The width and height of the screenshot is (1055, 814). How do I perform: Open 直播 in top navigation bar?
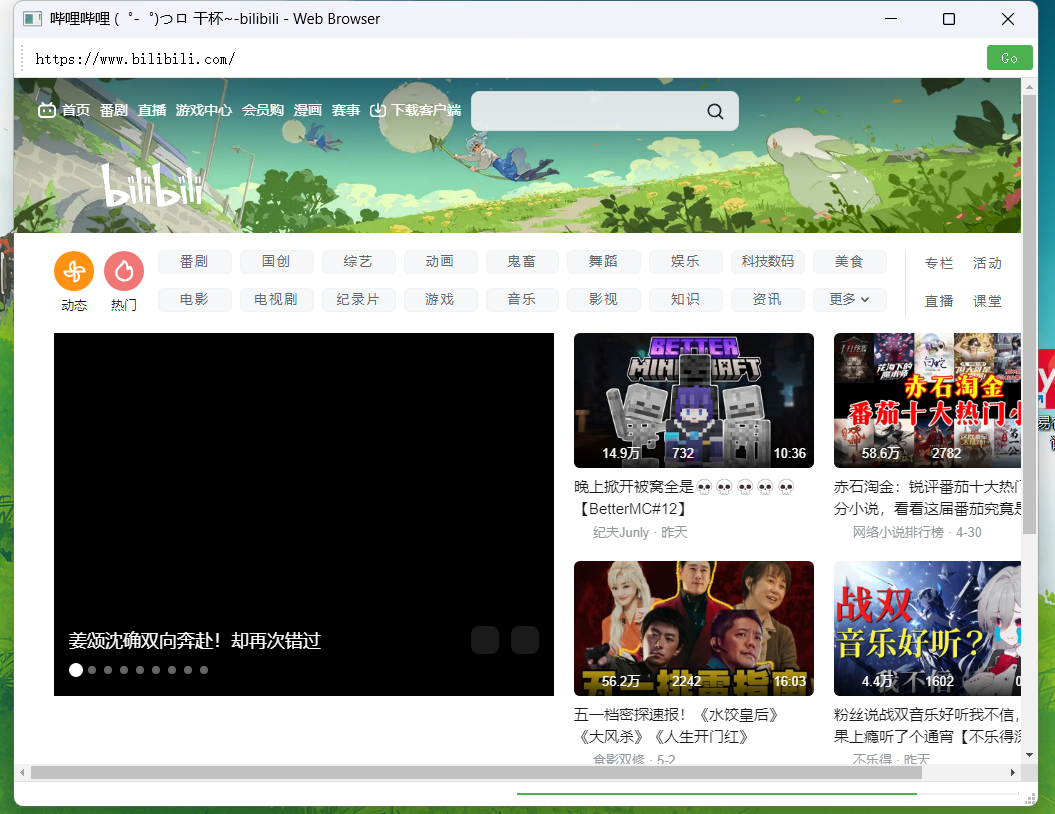(x=152, y=110)
